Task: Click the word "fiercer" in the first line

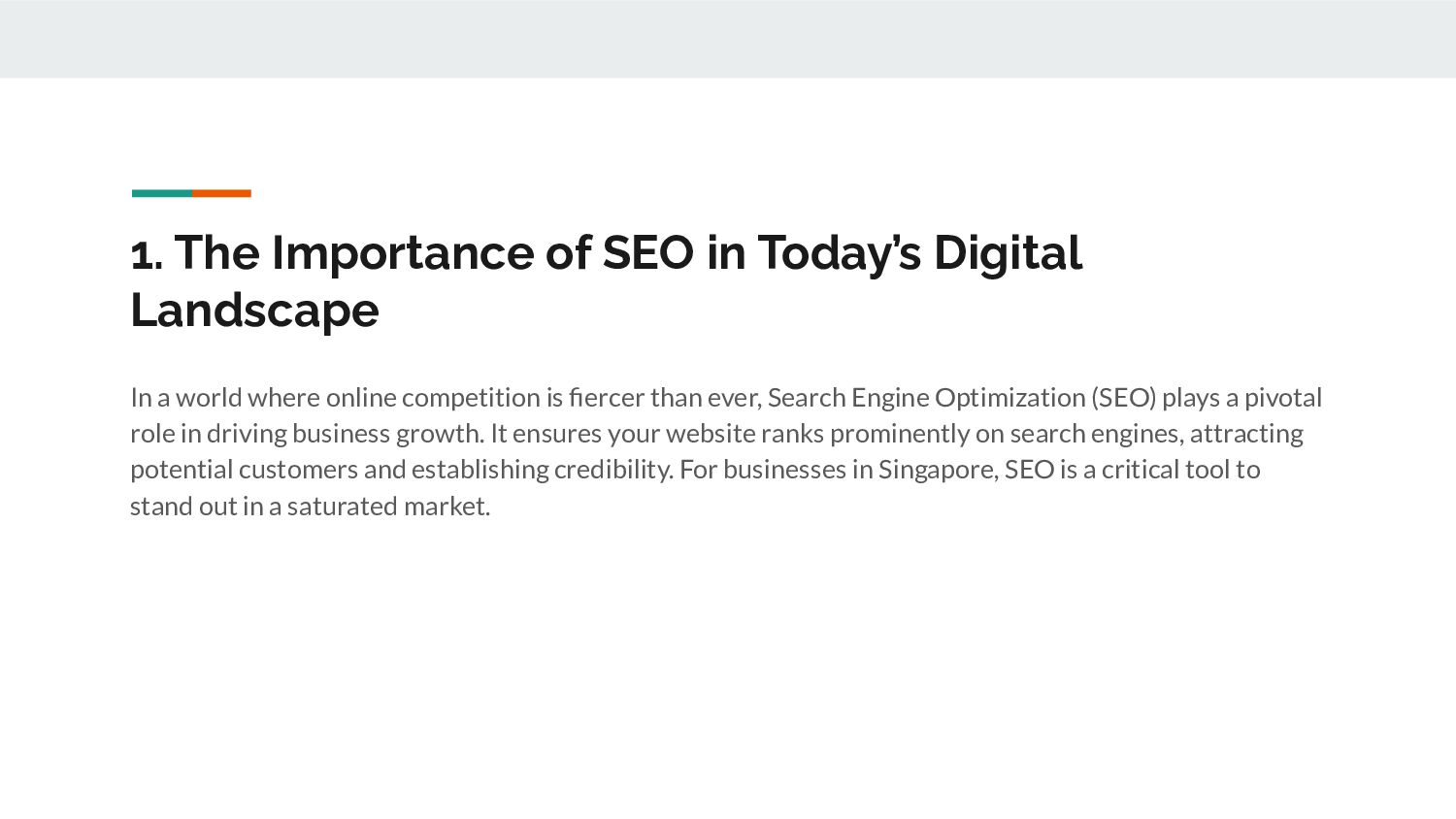Action: (x=607, y=398)
